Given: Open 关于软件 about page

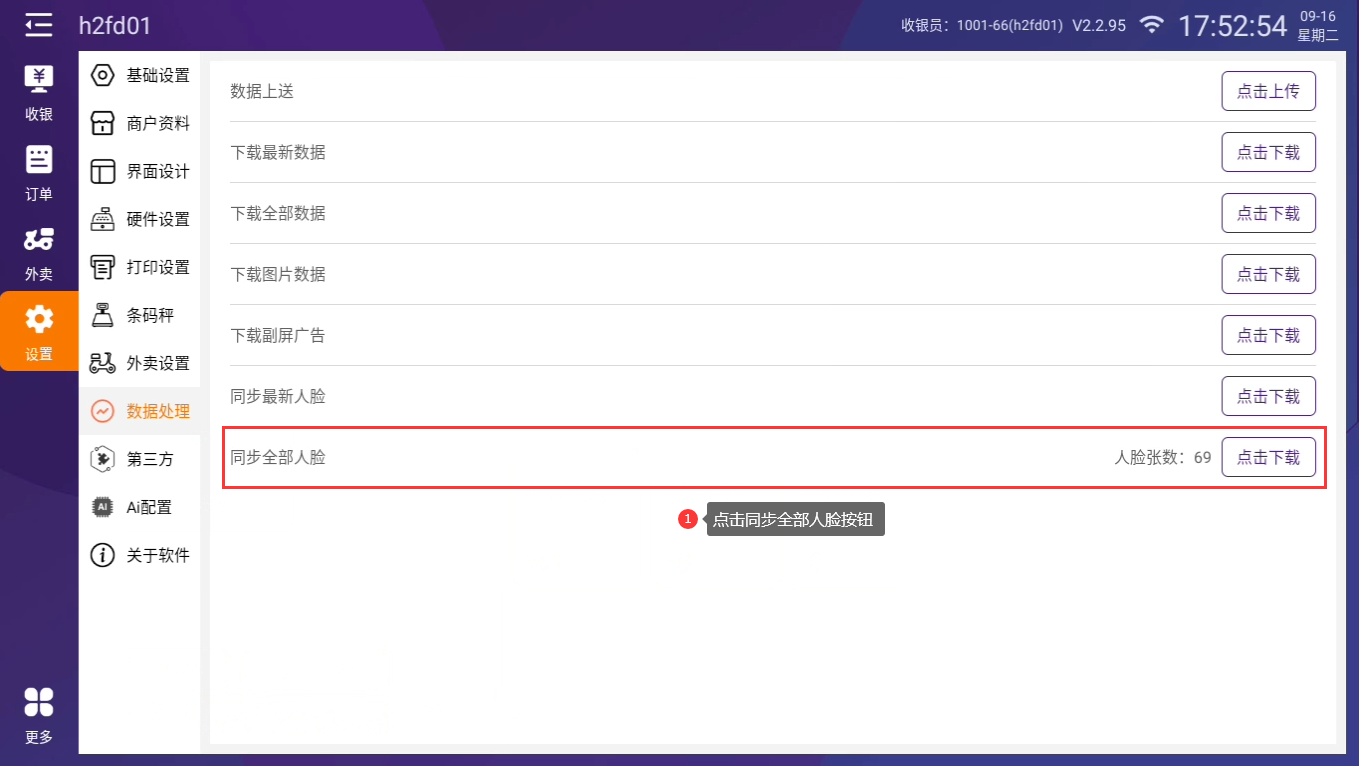Looking at the screenshot, I should coord(157,556).
